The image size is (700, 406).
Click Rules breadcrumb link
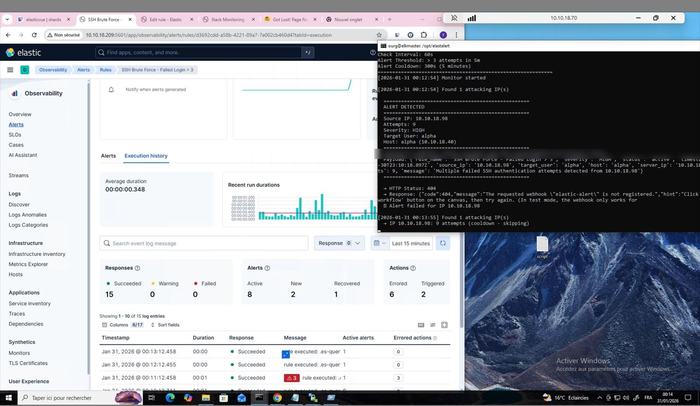[x=105, y=70]
